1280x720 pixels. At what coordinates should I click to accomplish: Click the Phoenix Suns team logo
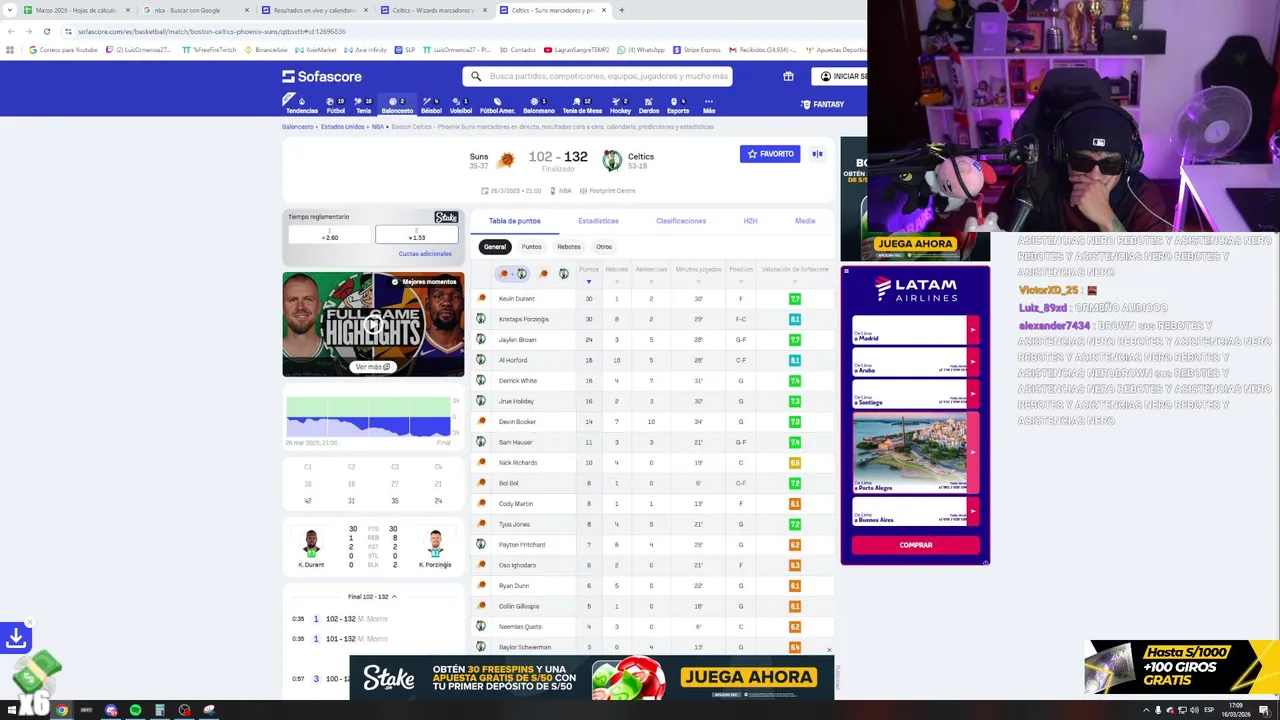tap(506, 159)
